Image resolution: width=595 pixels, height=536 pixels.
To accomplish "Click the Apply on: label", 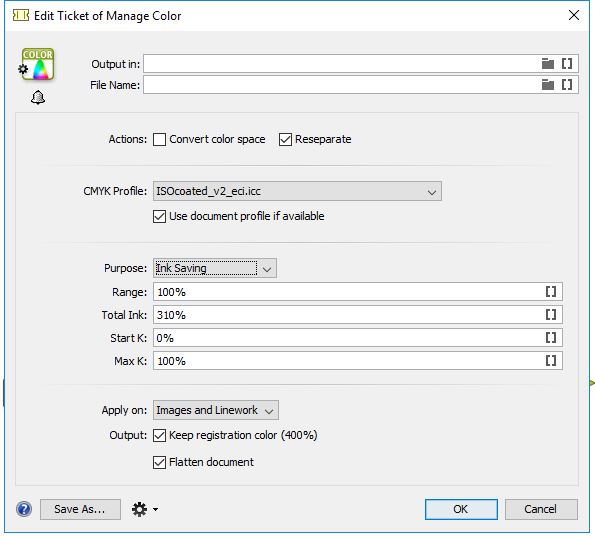I will point(124,410).
